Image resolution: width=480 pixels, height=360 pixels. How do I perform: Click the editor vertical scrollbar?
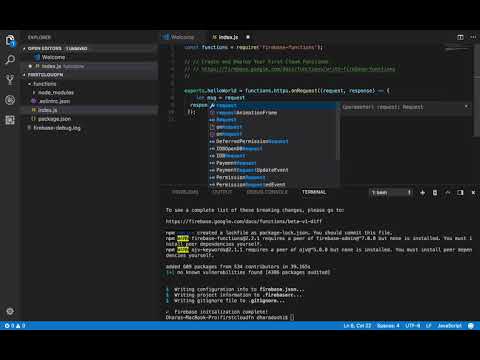pyautogui.click(x=477, y=90)
